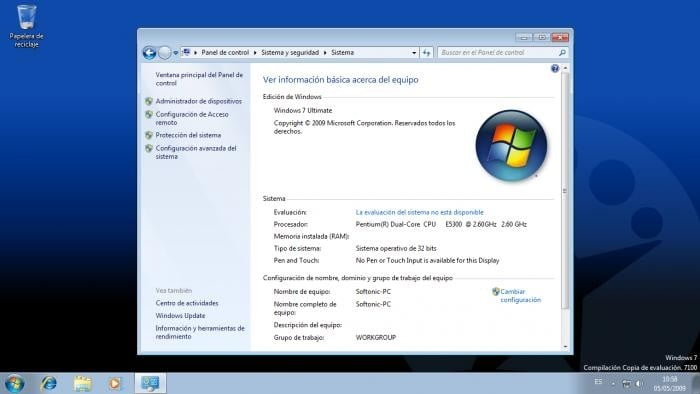Open Windows Explorer folder taskbar icon
Screen dimensions: 700x394
click(x=82, y=383)
